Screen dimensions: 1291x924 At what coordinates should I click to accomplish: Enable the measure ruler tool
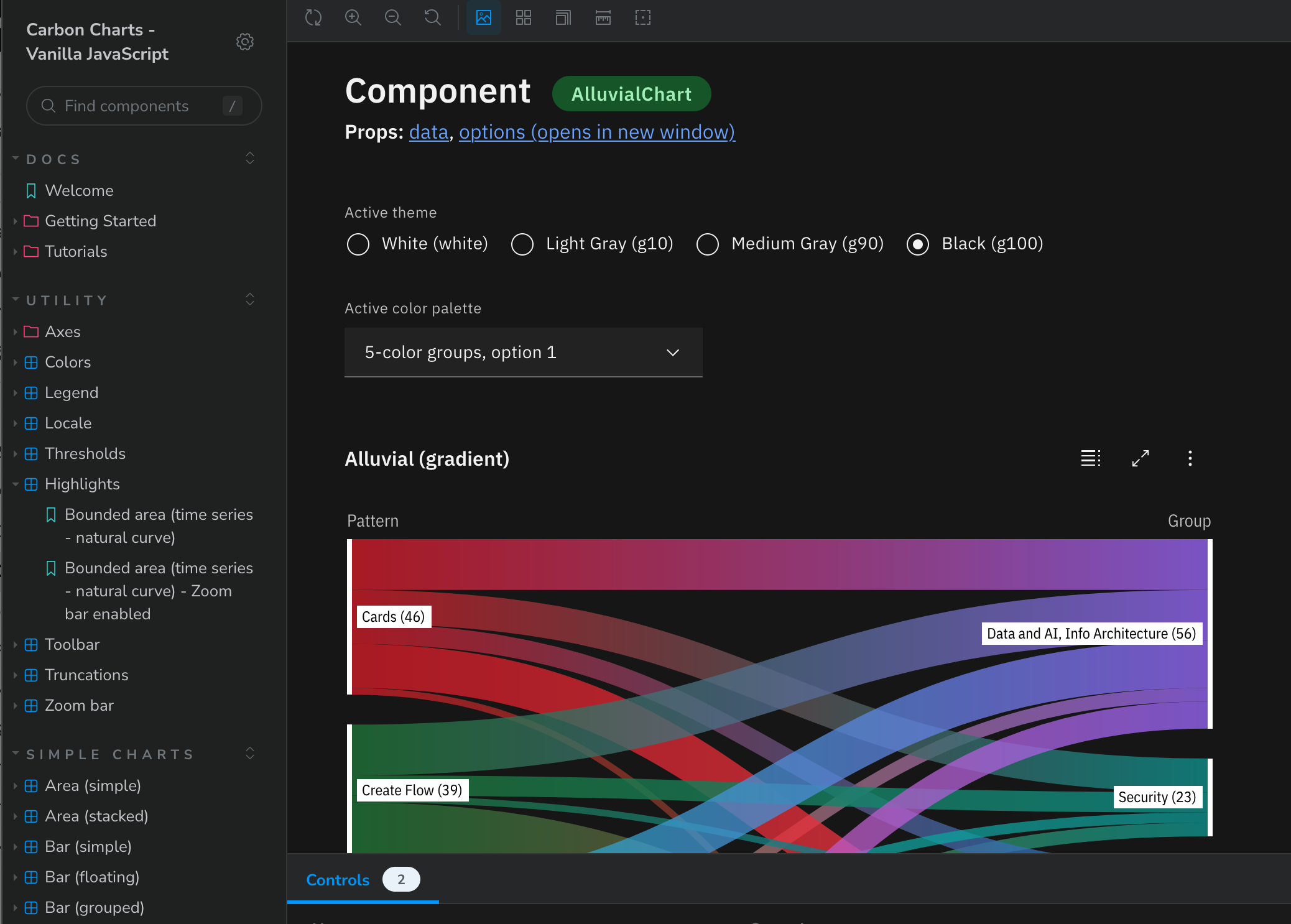pos(603,17)
